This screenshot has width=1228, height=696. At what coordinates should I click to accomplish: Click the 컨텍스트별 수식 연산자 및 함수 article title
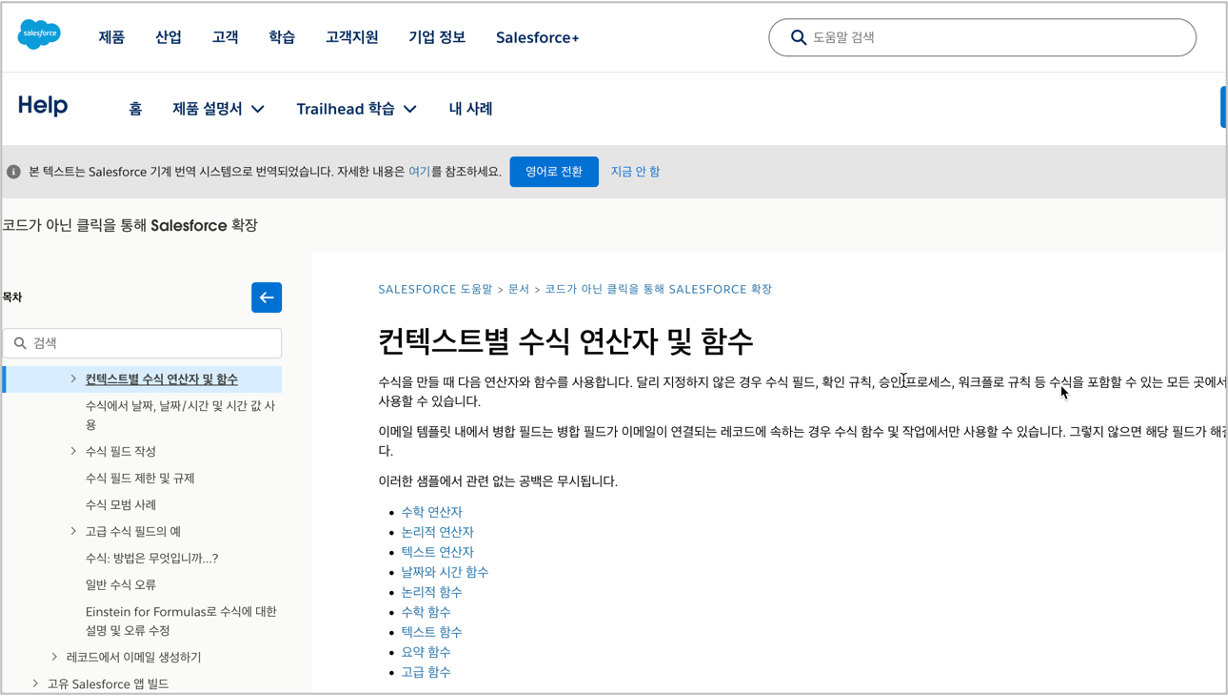point(565,341)
